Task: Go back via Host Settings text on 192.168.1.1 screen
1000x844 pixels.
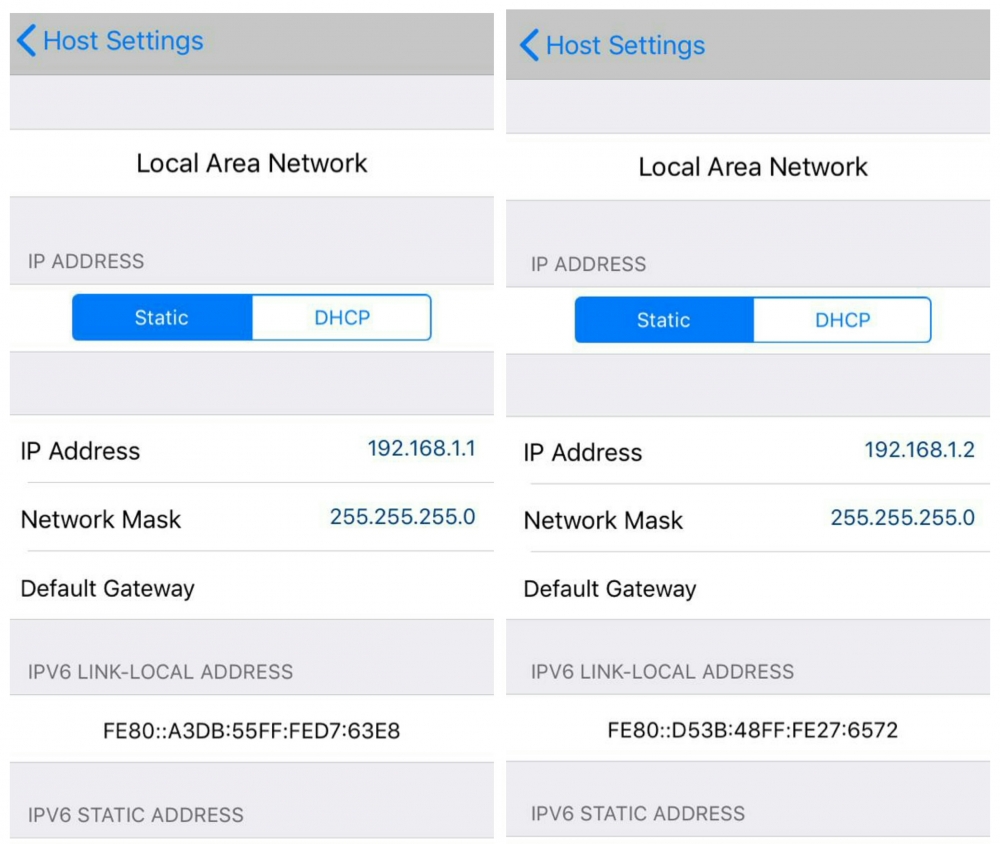Action: pos(123,41)
